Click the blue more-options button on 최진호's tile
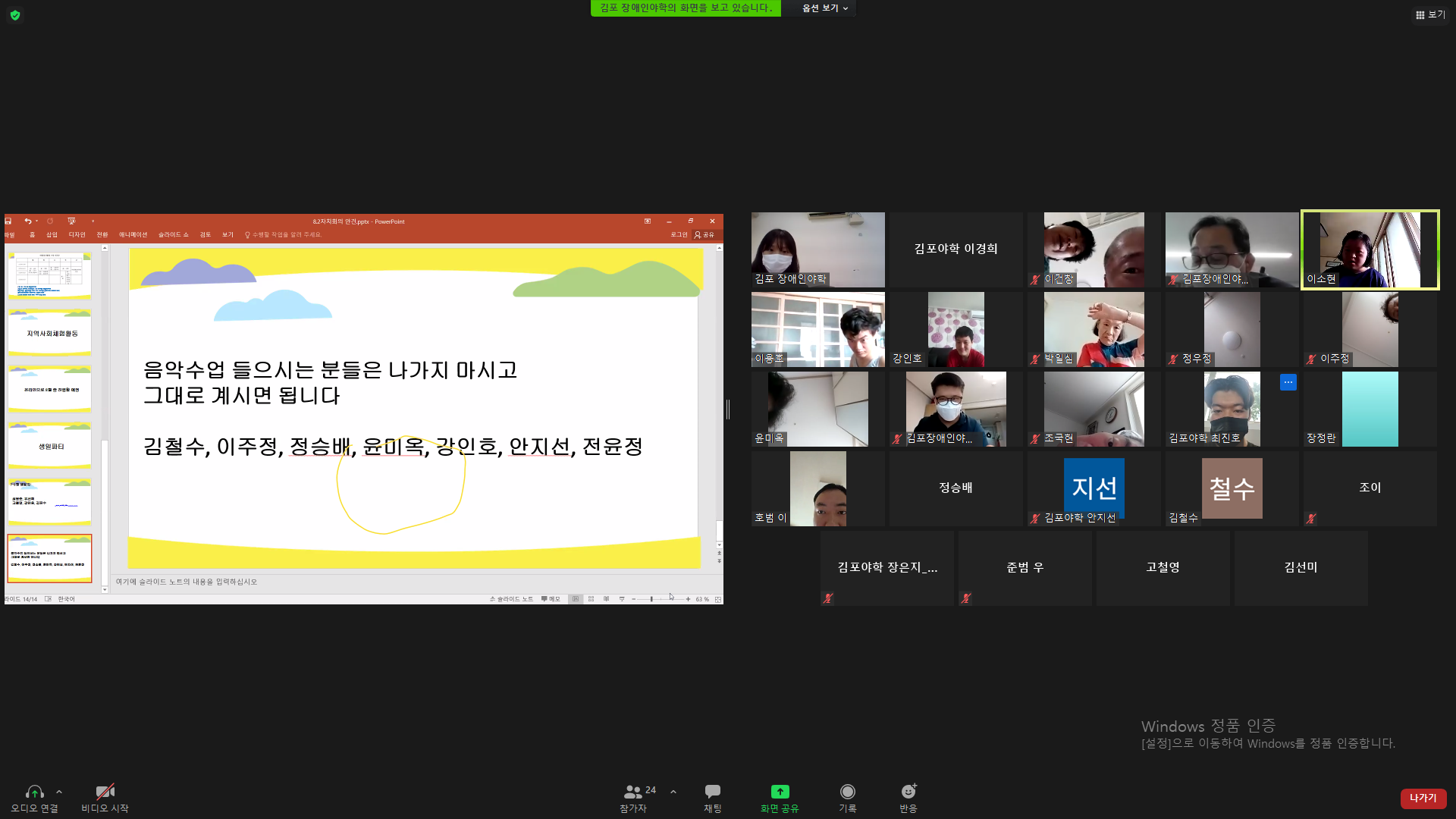The width and height of the screenshot is (1456, 819). click(x=1288, y=382)
